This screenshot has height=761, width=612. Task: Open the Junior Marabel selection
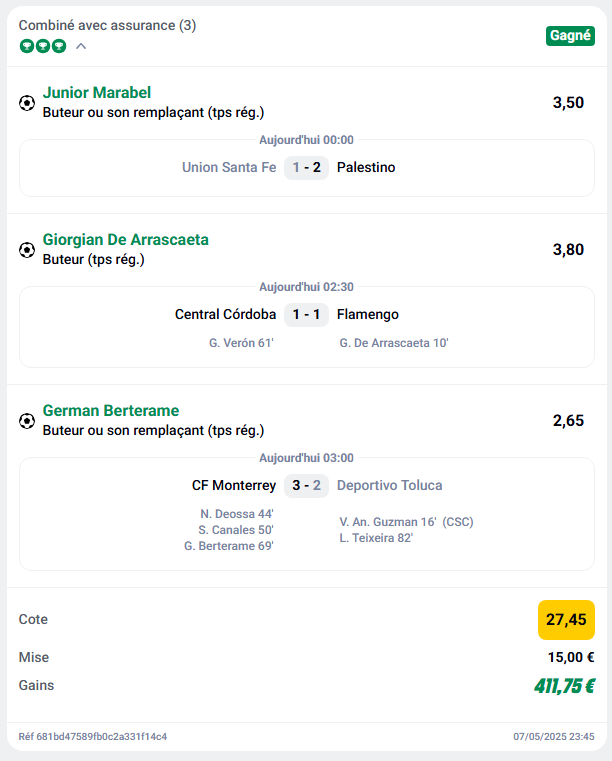coord(97,92)
